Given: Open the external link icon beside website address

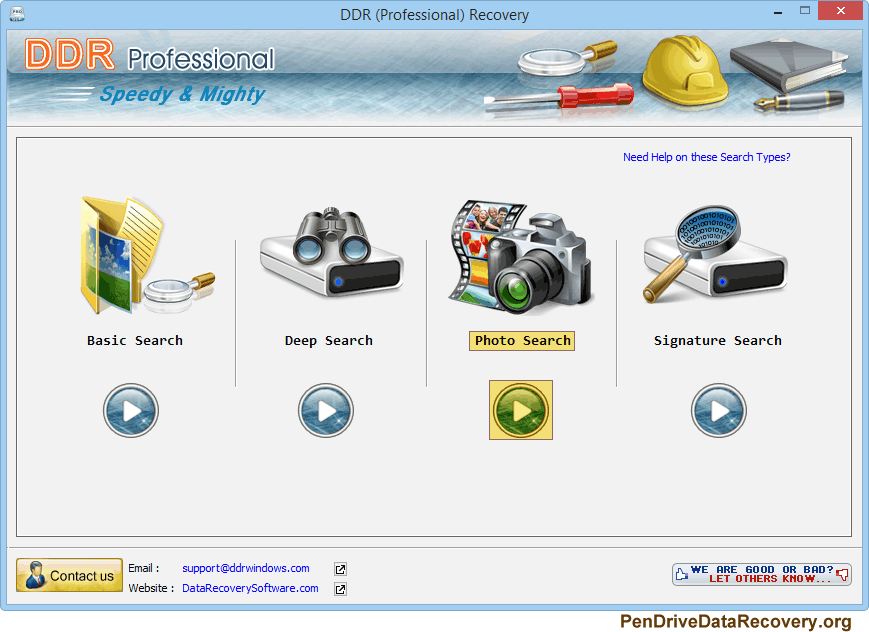Looking at the screenshot, I should click(x=339, y=588).
